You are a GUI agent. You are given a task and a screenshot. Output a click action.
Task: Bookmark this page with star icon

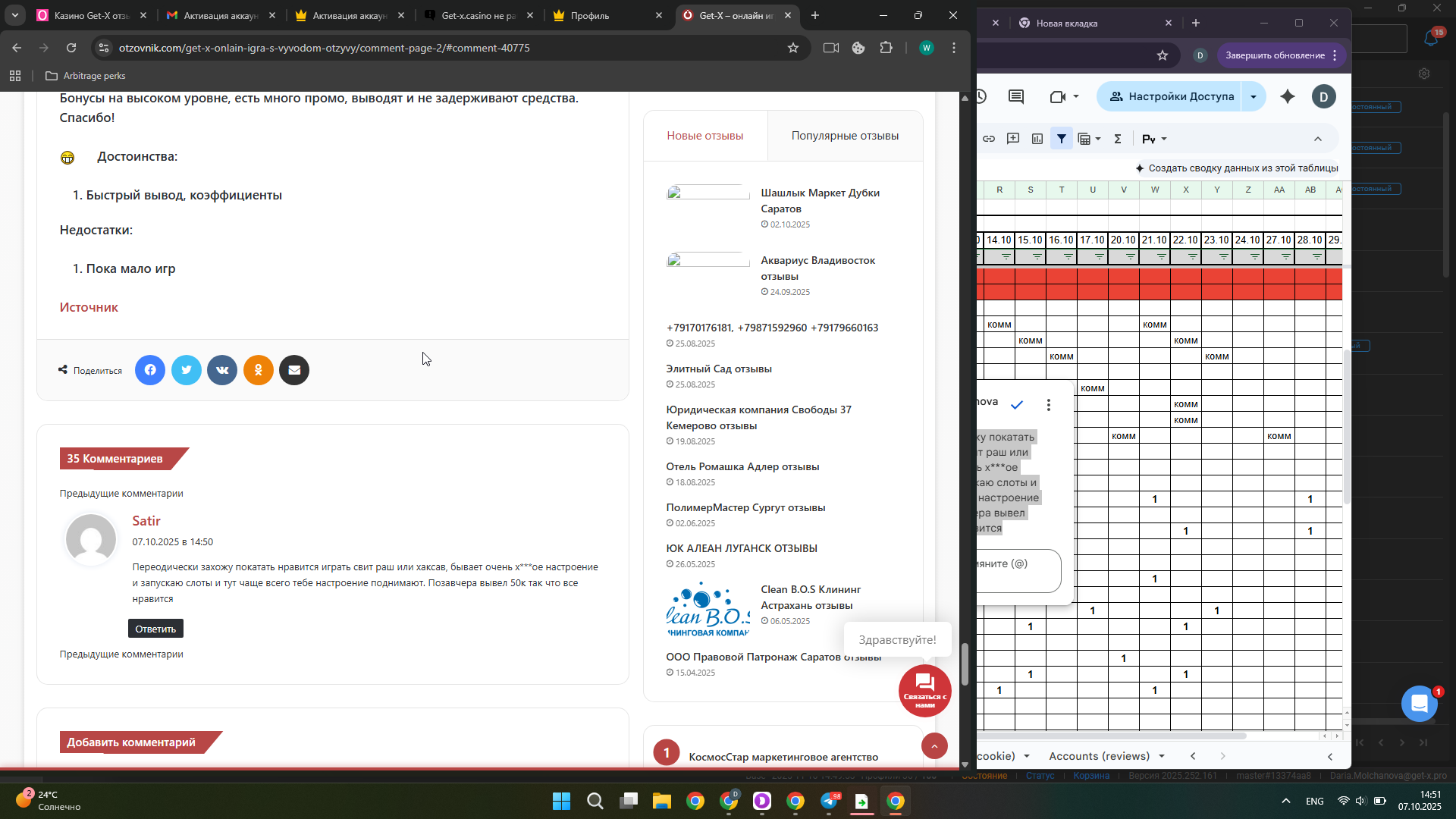793,48
